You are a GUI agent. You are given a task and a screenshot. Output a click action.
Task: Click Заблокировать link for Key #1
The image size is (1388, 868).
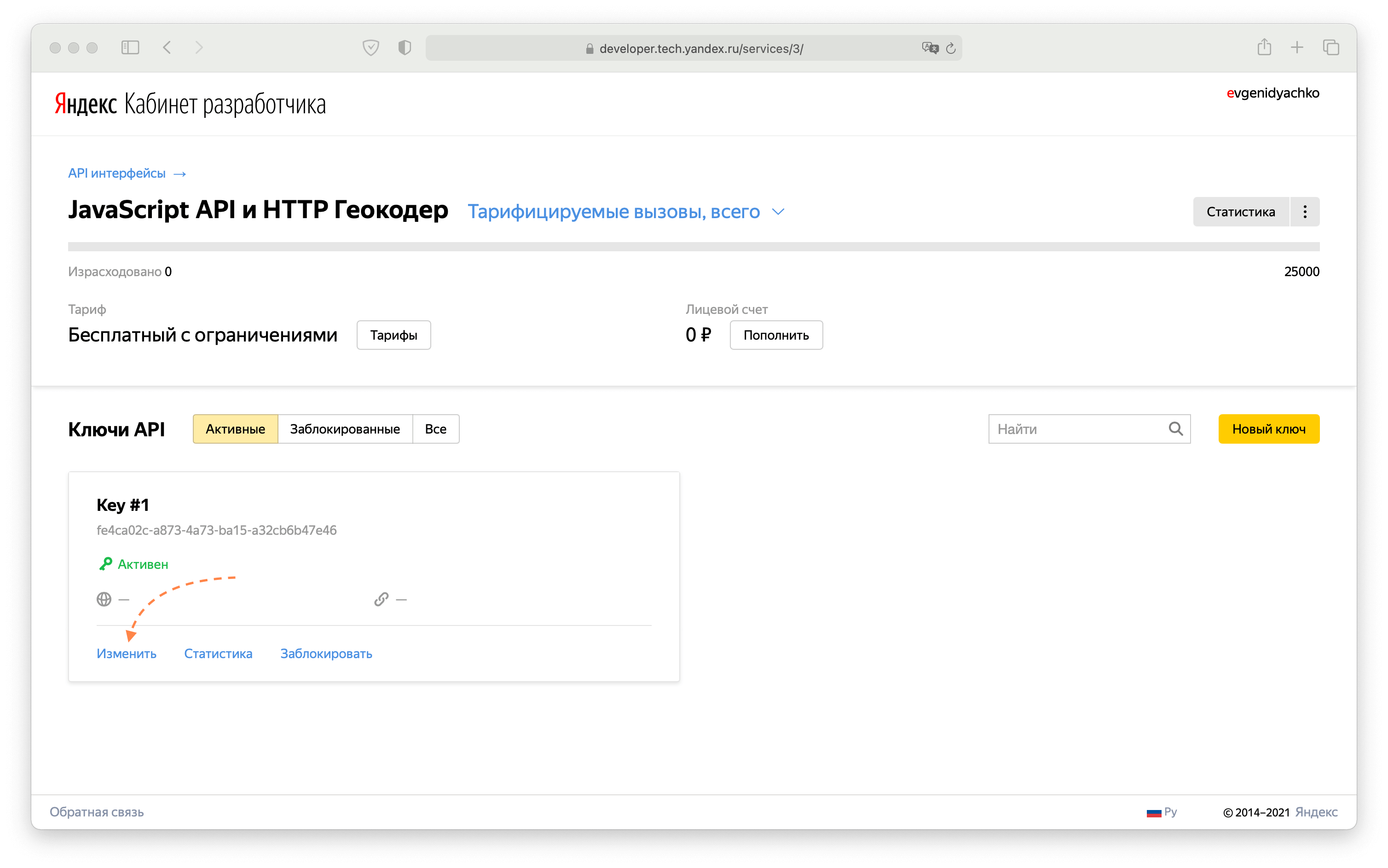(326, 654)
